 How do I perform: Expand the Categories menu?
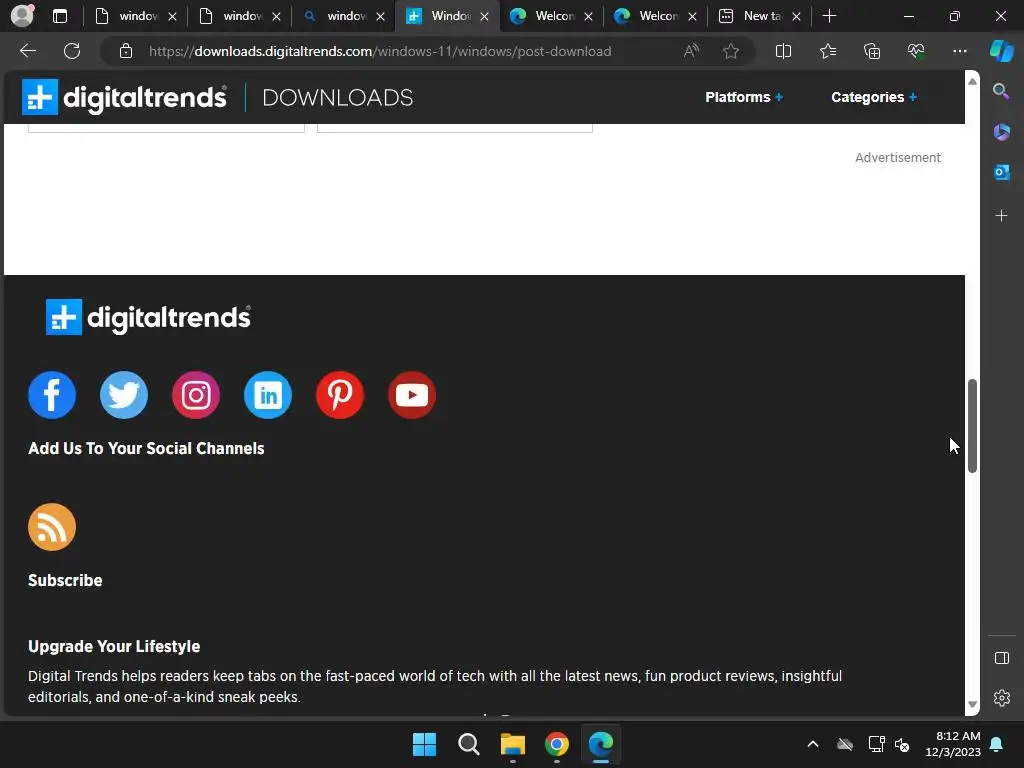pyautogui.click(x=874, y=97)
